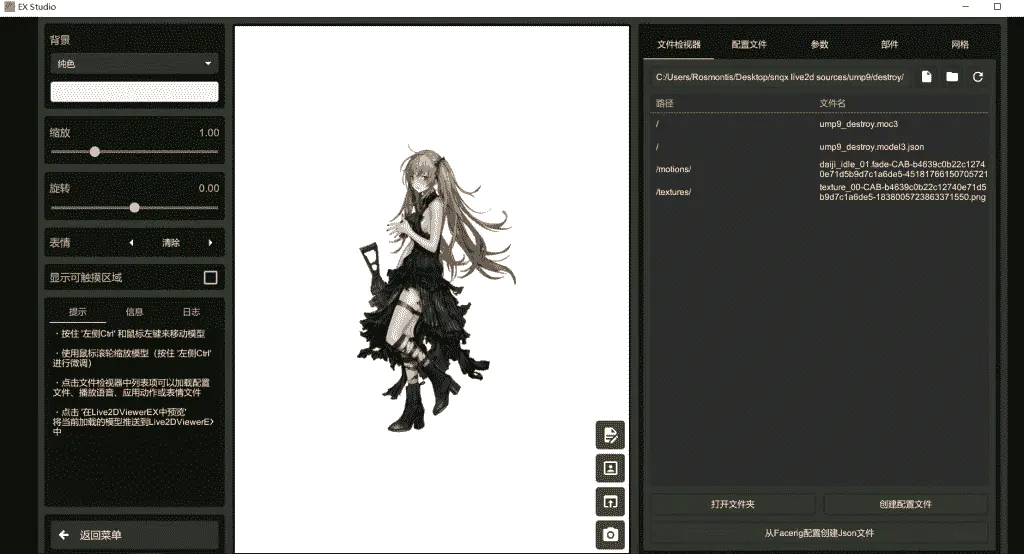
Task: Browse folder using the folder icon
Action: pos(952,76)
